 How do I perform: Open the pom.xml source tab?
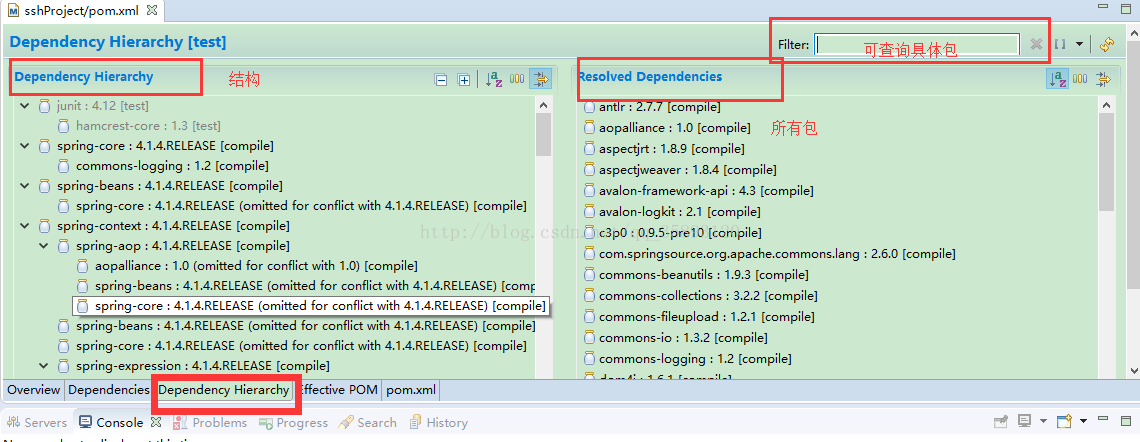[x=411, y=390]
